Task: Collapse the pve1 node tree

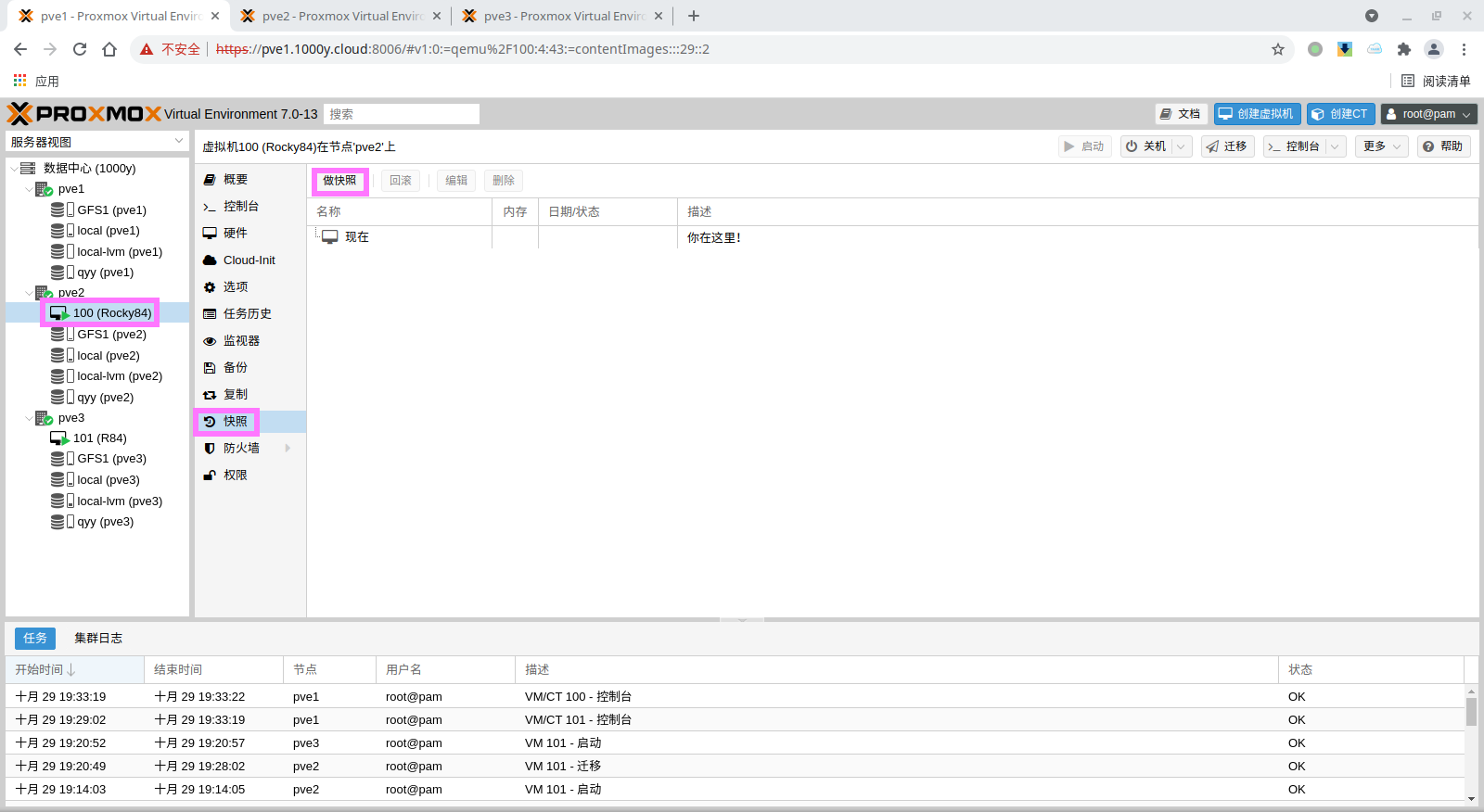Action: coord(29,189)
